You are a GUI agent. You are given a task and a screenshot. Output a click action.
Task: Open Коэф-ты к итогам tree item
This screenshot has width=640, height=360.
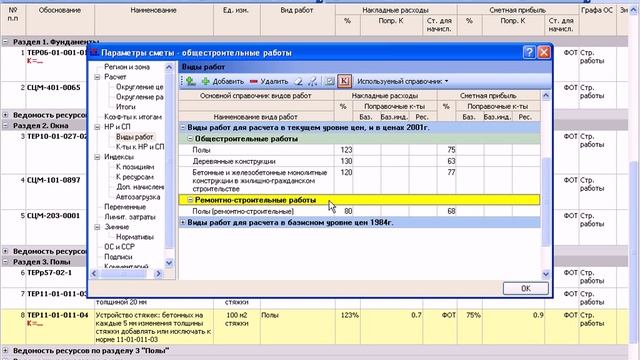coord(133,117)
